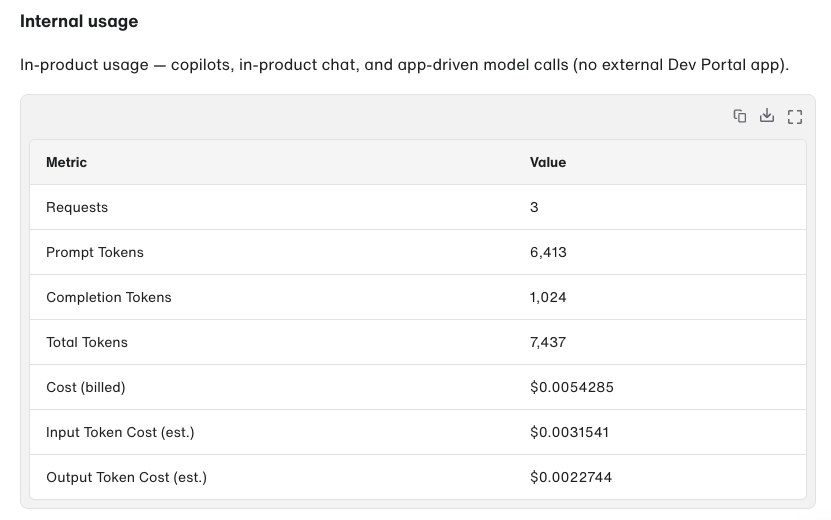Screen dimensions: 831x520
Task: Click the requests value 3
Action: click(534, 207)
